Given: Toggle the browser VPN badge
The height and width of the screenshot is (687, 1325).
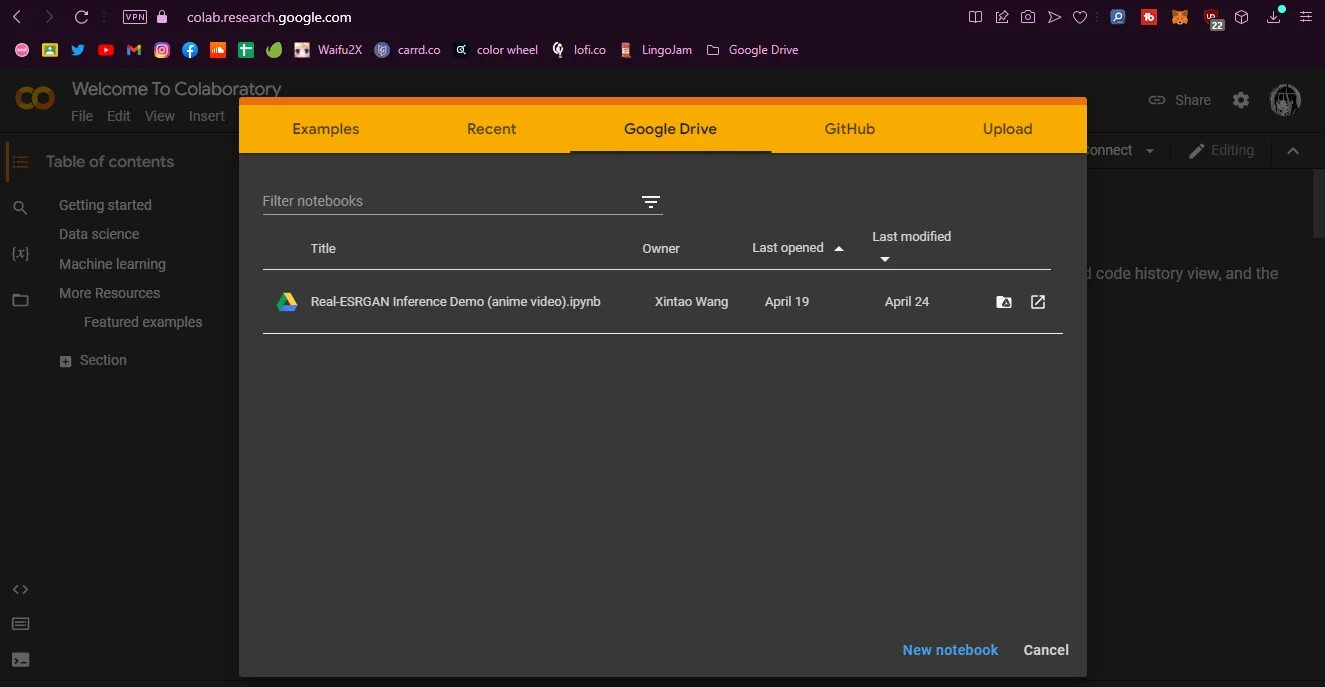Looking at the screenshot, I should point(134,17).
